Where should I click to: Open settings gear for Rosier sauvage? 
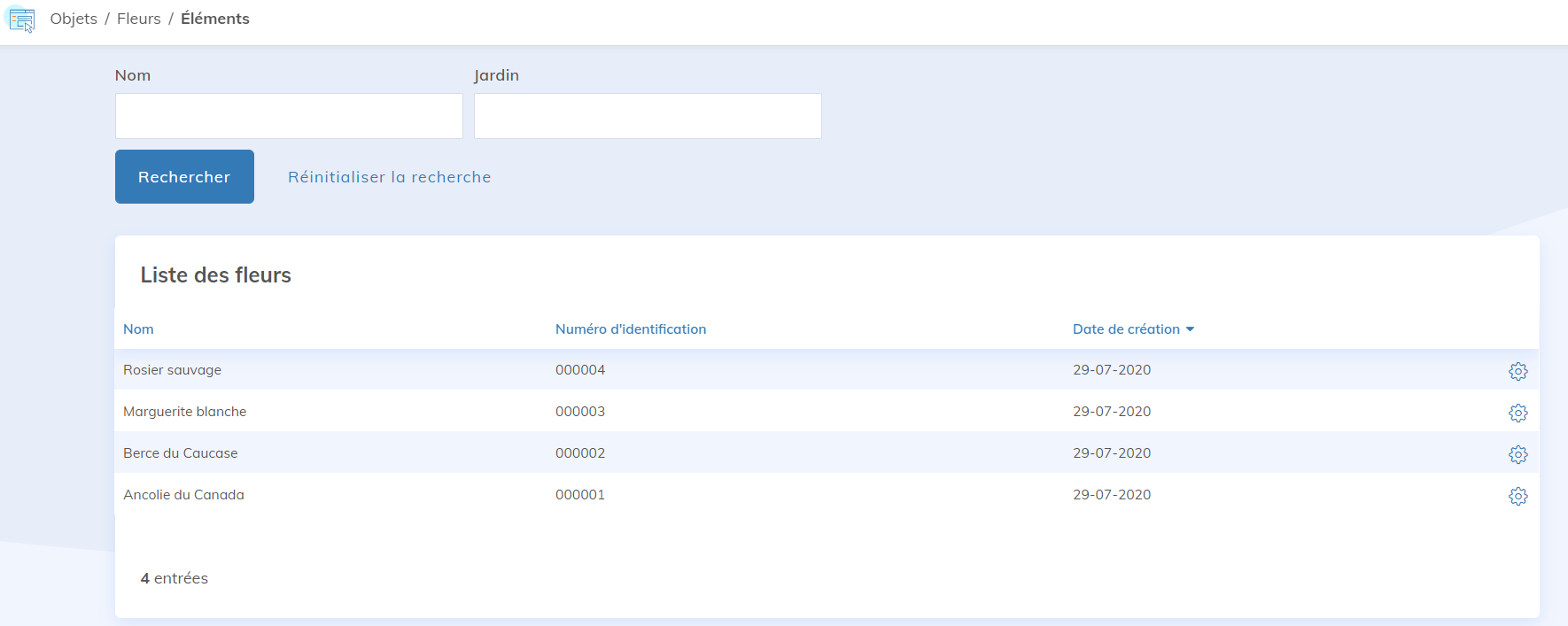[1518, 371]
